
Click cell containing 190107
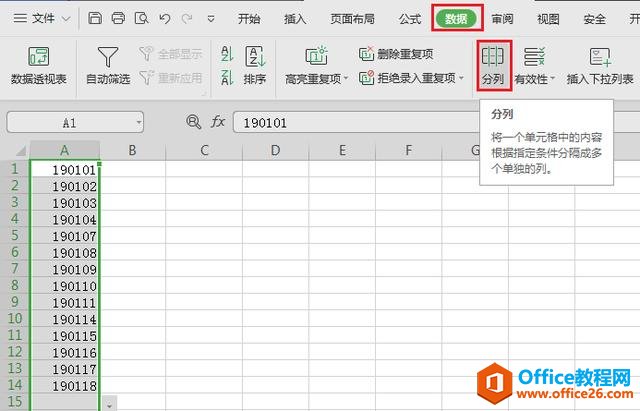65,235
